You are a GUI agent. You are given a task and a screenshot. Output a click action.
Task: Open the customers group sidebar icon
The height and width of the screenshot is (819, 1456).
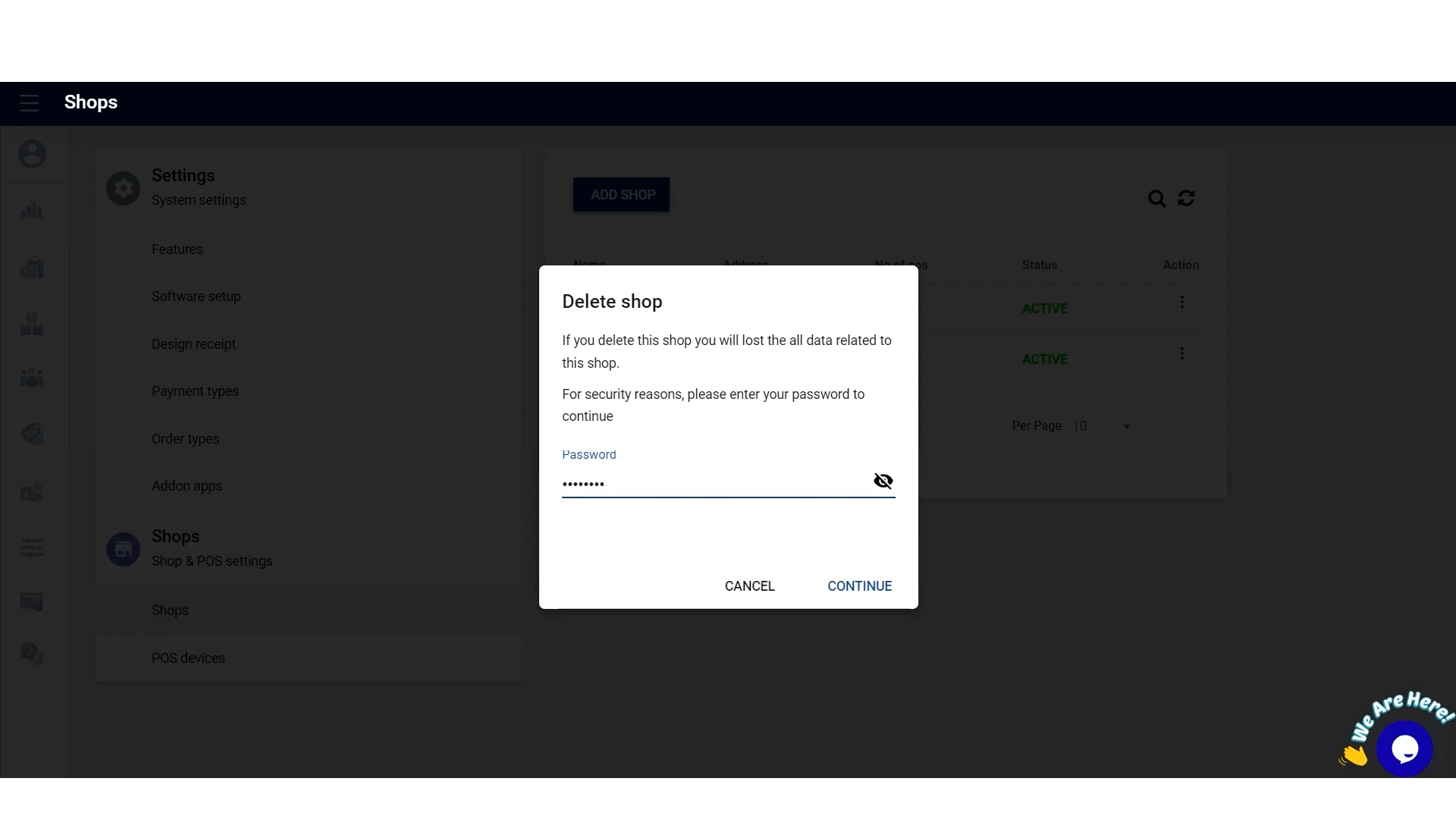32,377
